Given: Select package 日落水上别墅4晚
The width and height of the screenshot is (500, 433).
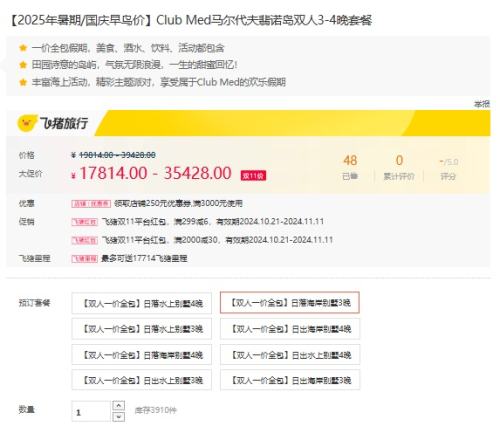Looking at the screenshot, I should click(x=142, y=303).
